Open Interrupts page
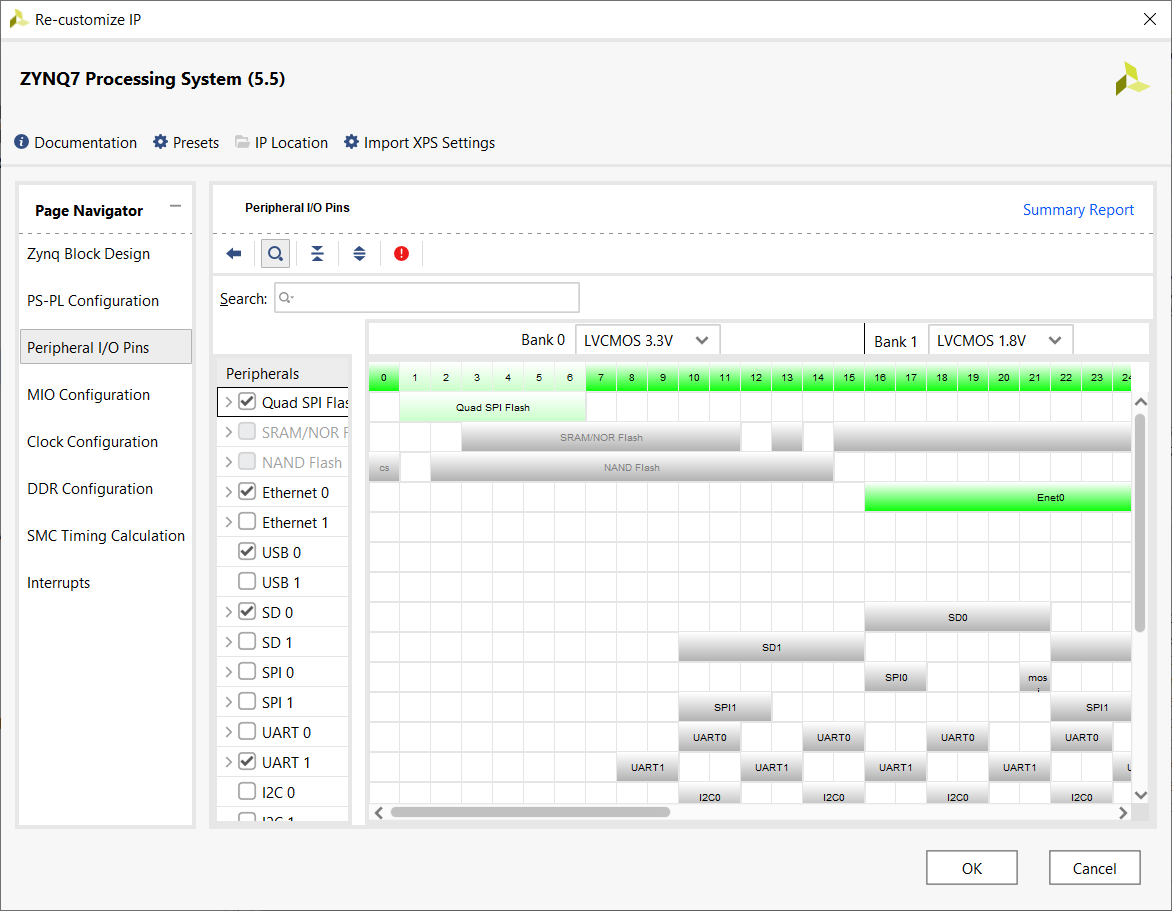The width and height of the screenshot is (1172, 911). (58, 583)
